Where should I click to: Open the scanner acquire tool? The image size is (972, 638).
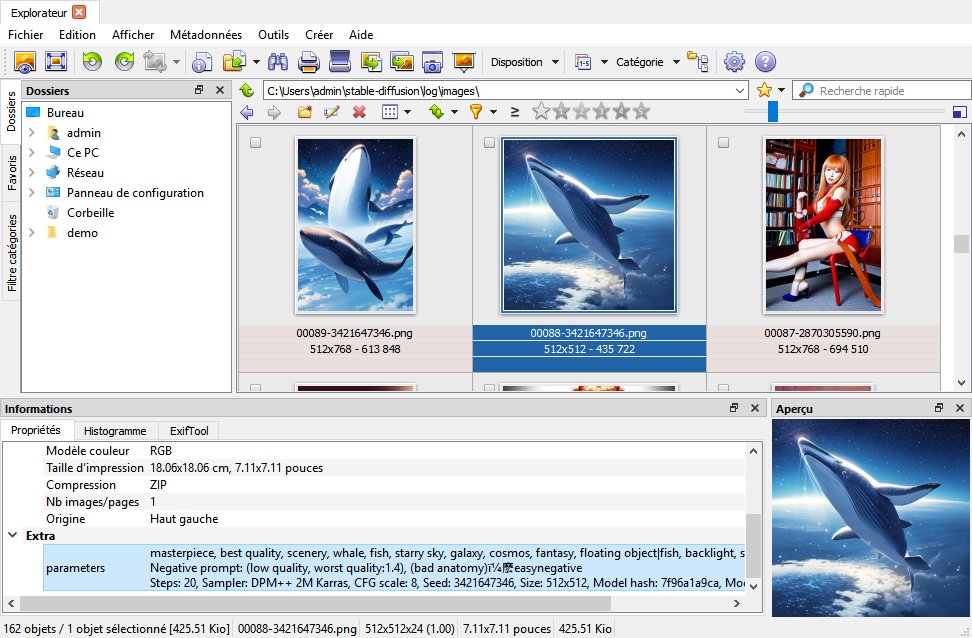click(340, 62)
